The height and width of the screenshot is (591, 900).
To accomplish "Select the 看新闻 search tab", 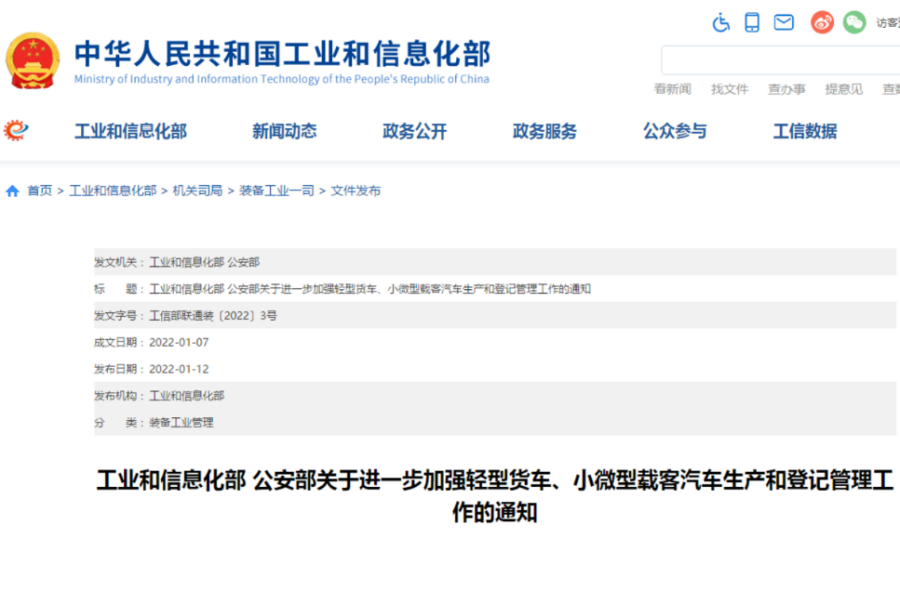I will [x=673, y=89].
